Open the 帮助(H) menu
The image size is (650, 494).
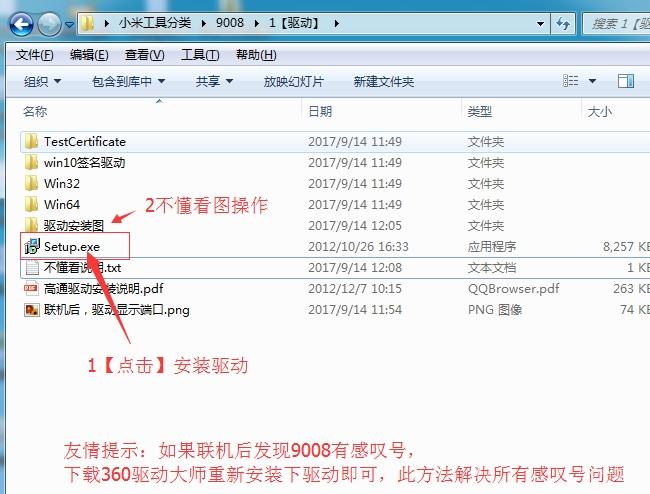click(x=256, y=55)
